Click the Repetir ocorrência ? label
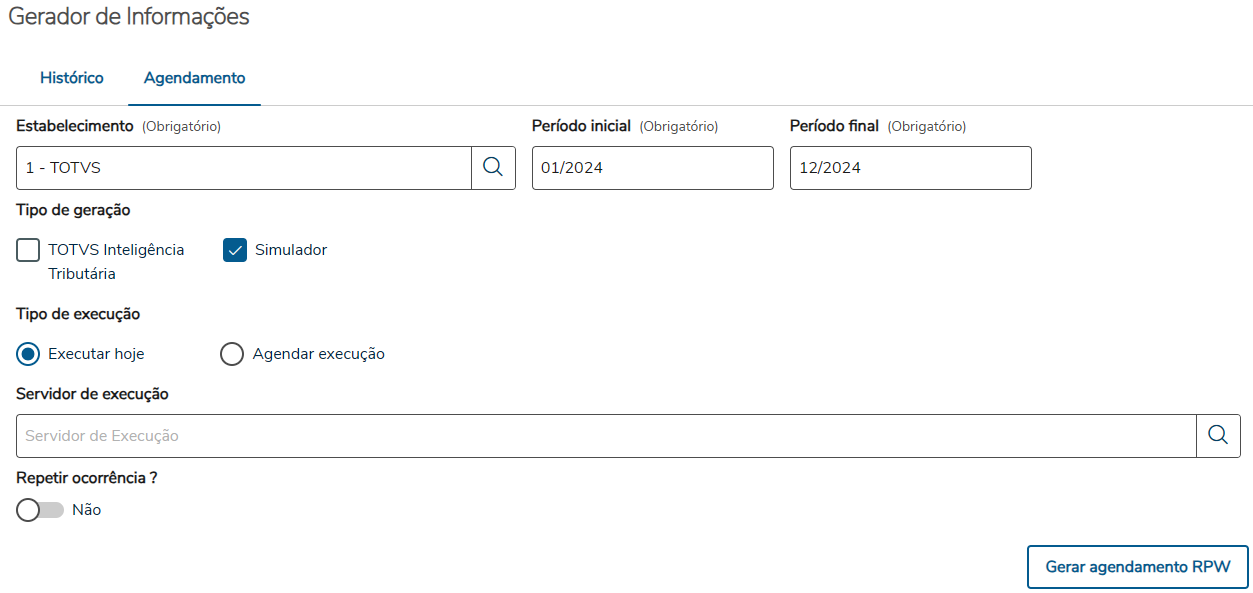The height and width of the screenshot is (593, 1253). 87,478
